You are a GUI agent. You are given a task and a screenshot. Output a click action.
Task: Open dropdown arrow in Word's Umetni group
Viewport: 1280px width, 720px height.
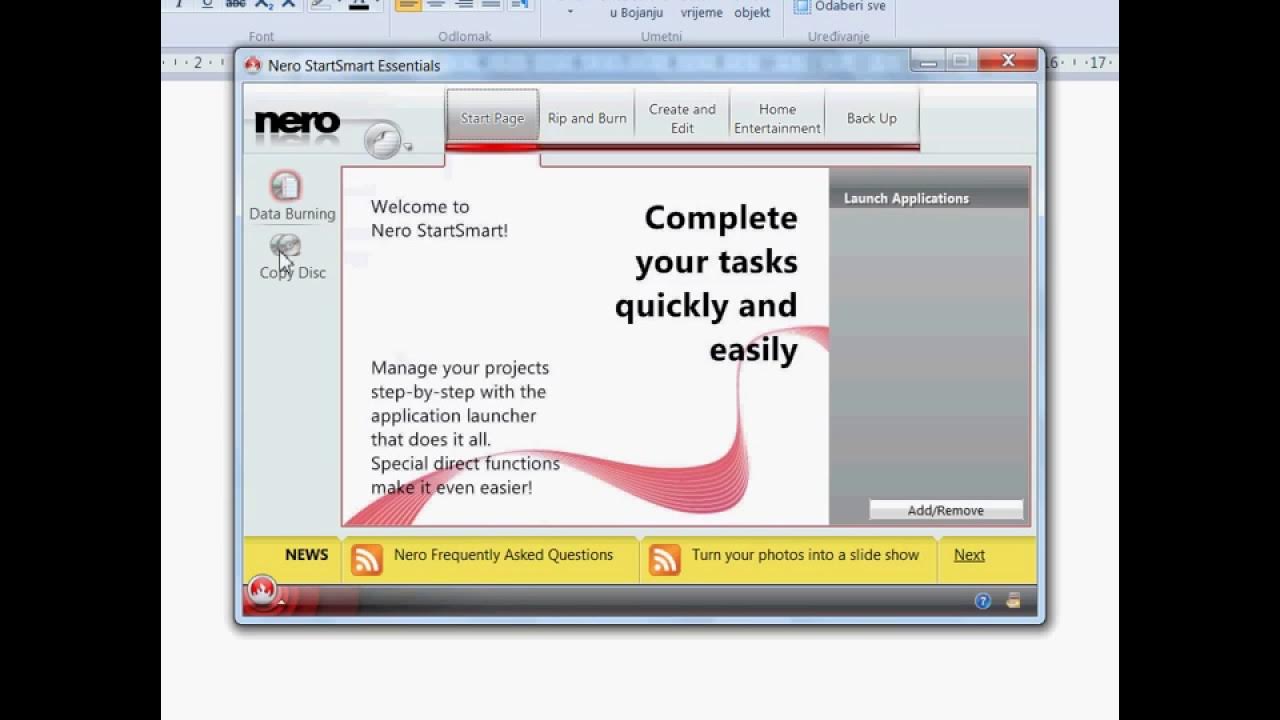(x=570, y=12)
